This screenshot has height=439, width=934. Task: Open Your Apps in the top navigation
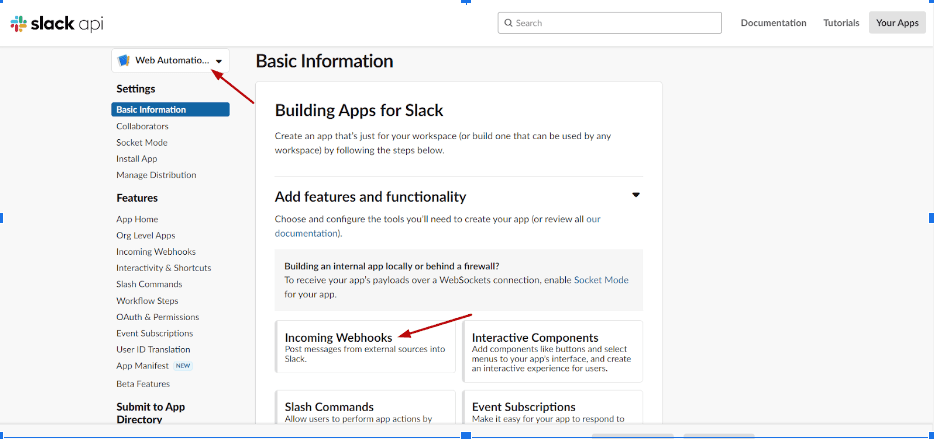pos(897,23)
